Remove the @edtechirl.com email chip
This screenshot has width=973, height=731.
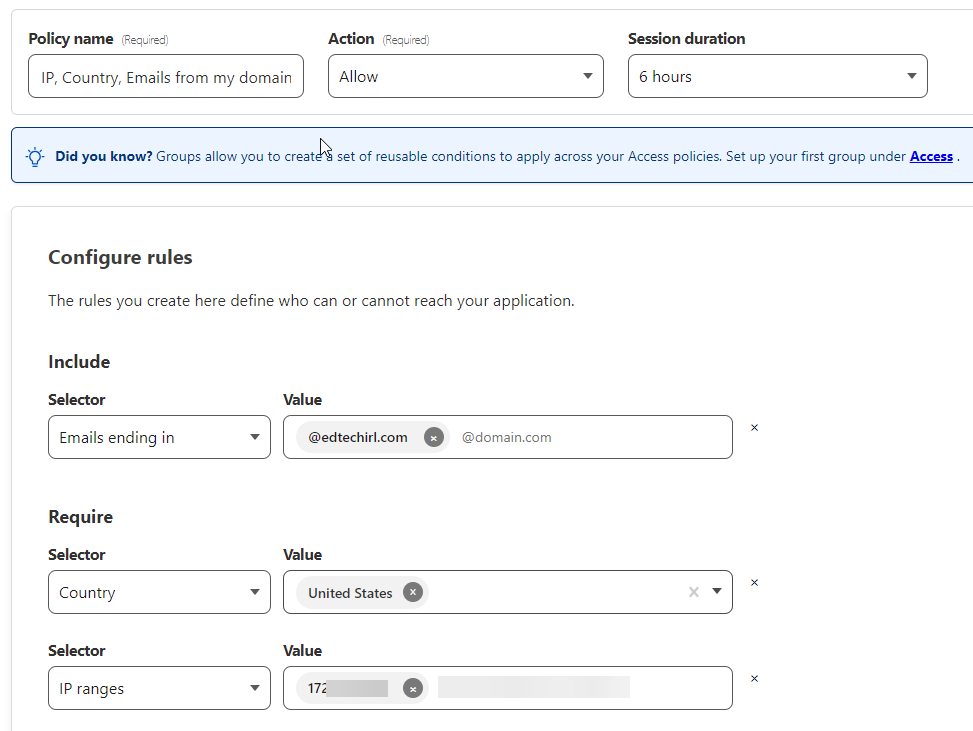tap(433, 437)
